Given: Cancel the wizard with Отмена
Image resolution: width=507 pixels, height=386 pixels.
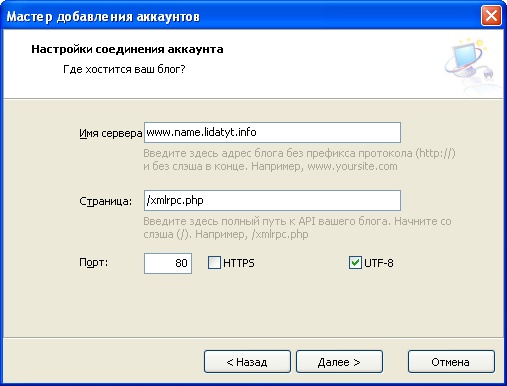Looking at the screenshot, I should pyautogui.click(x=451, y=362).
